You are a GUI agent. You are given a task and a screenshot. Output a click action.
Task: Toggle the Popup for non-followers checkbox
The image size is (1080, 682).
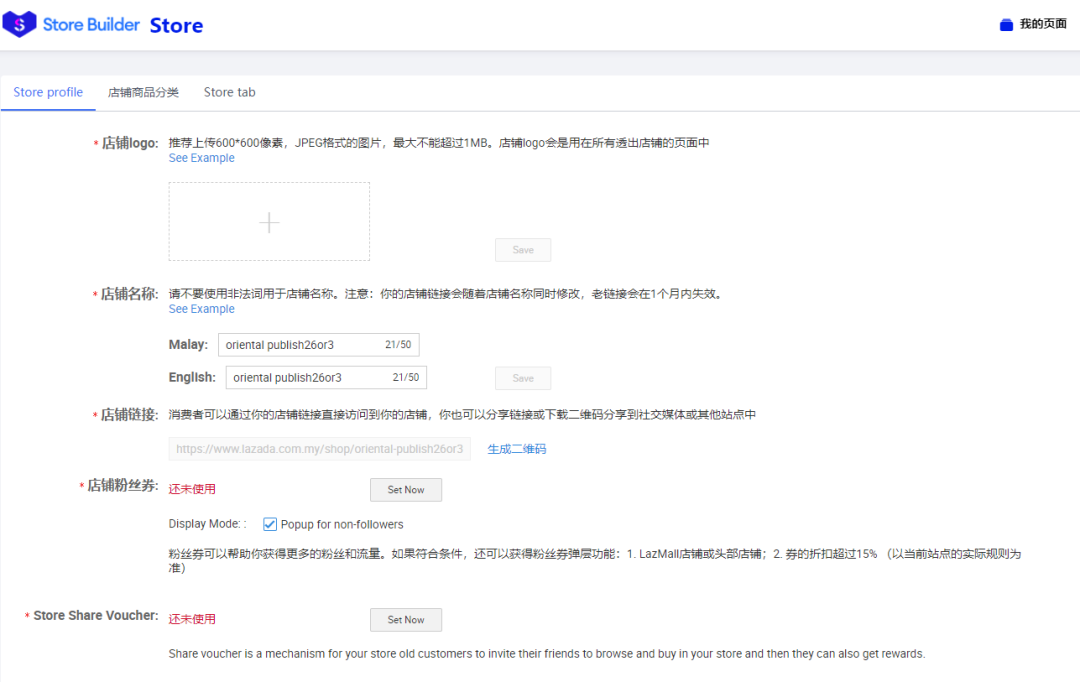[x=269, y=523]
